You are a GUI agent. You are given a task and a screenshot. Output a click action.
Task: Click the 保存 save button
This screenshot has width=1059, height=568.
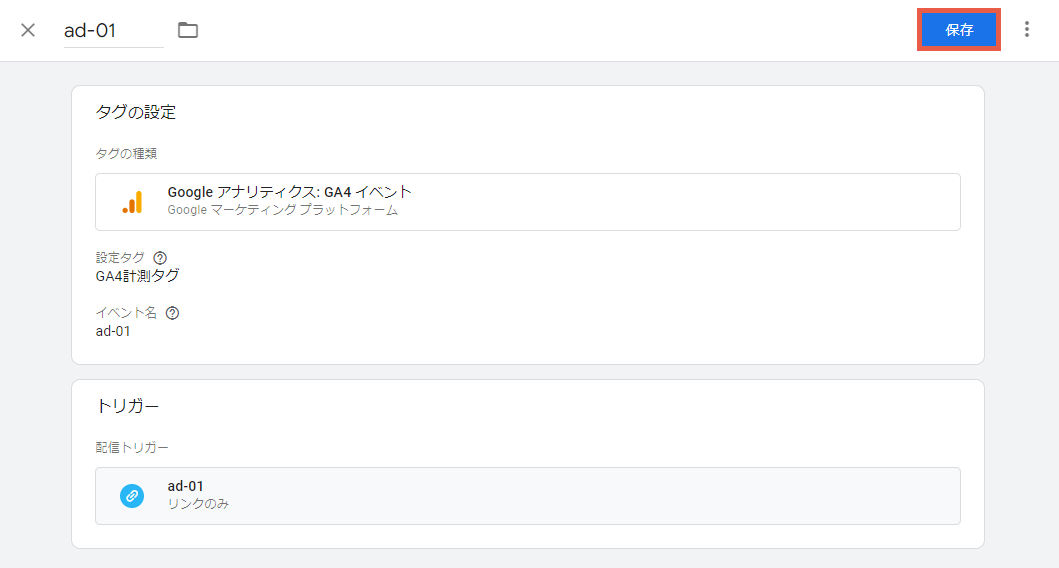coord(959,30)
